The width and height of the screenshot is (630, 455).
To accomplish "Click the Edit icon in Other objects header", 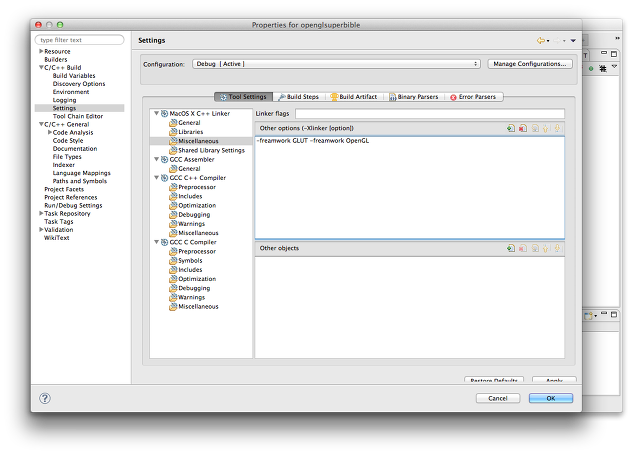I will (x=535, y=248).
